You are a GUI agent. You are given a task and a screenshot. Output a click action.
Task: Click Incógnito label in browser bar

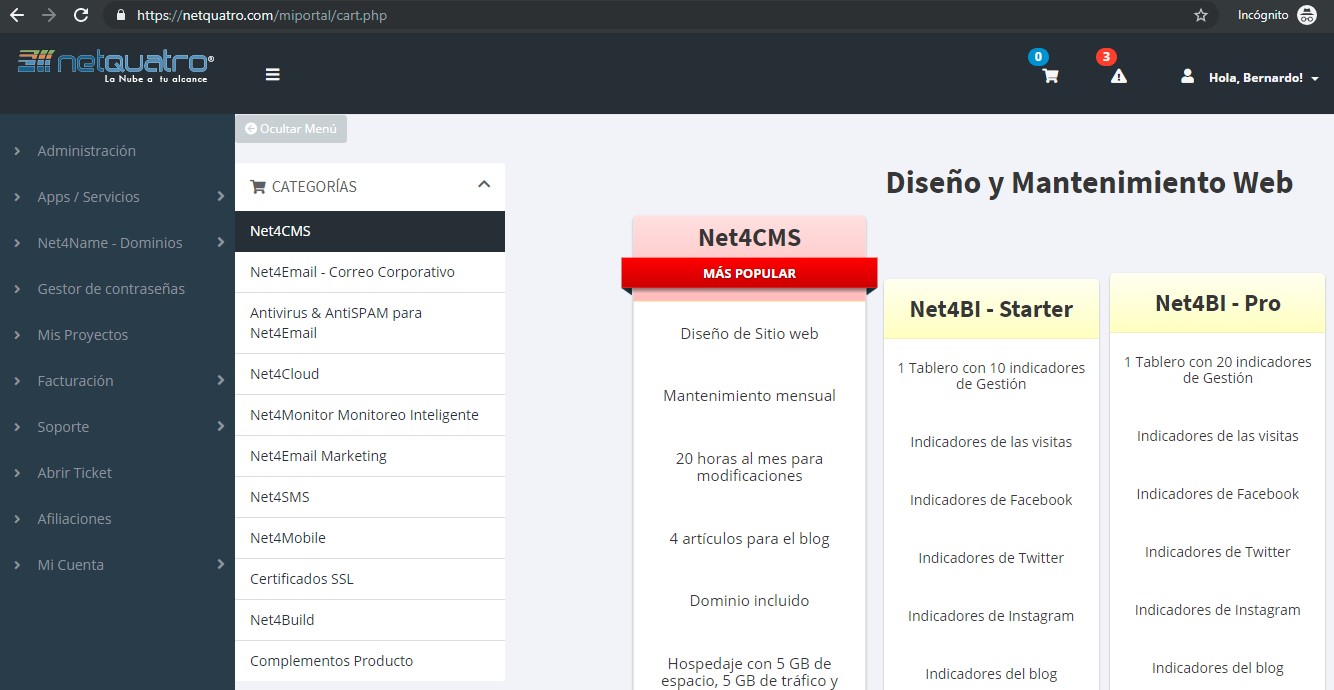click(1263, 15)
